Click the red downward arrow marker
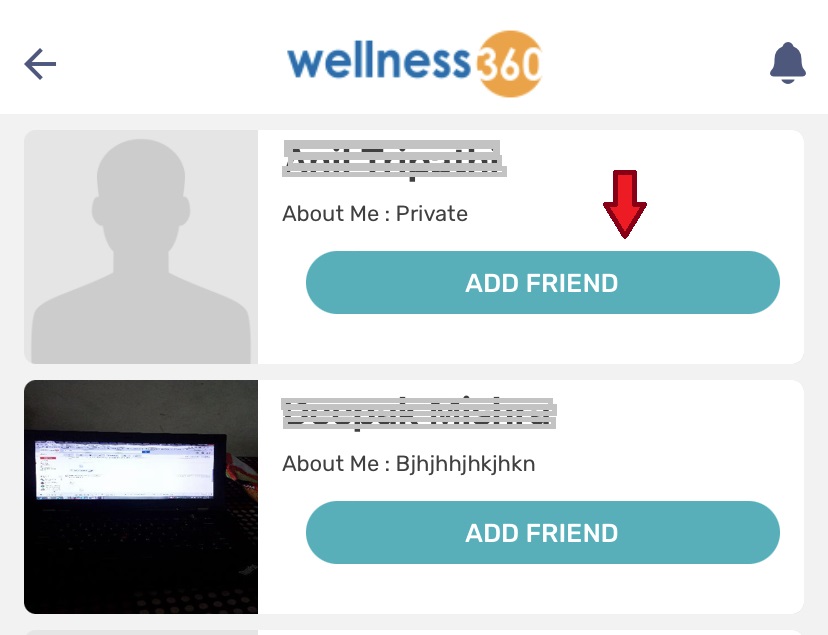Image resolution: width=828 pixels, height=635 pixels. click(625, 204)
